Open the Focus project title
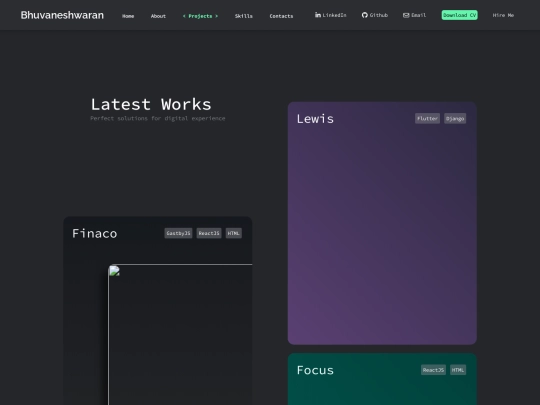The image size is (540, 405). [315, 370]
